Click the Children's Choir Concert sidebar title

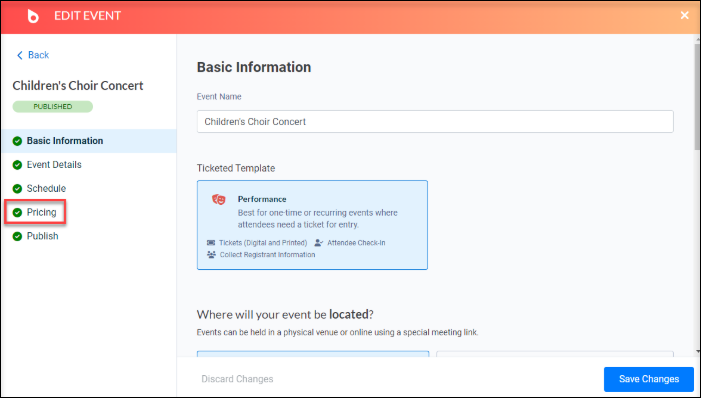[x=78, y=85]
